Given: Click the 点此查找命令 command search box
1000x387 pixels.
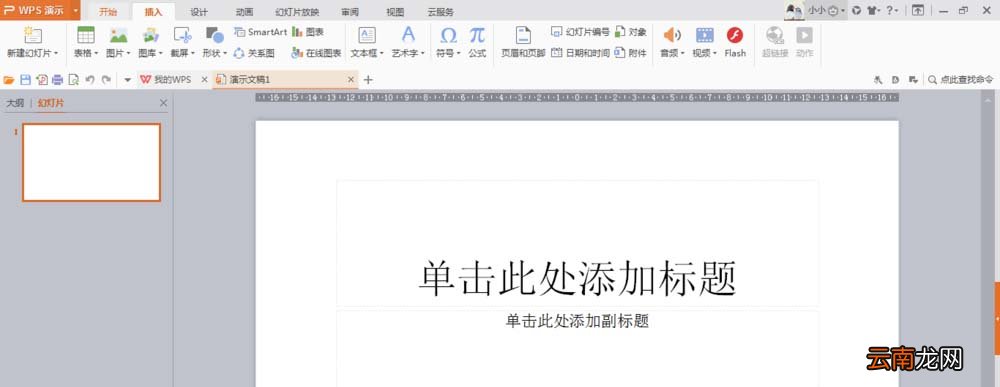Looking at the screenshot, I should [961, 80].
